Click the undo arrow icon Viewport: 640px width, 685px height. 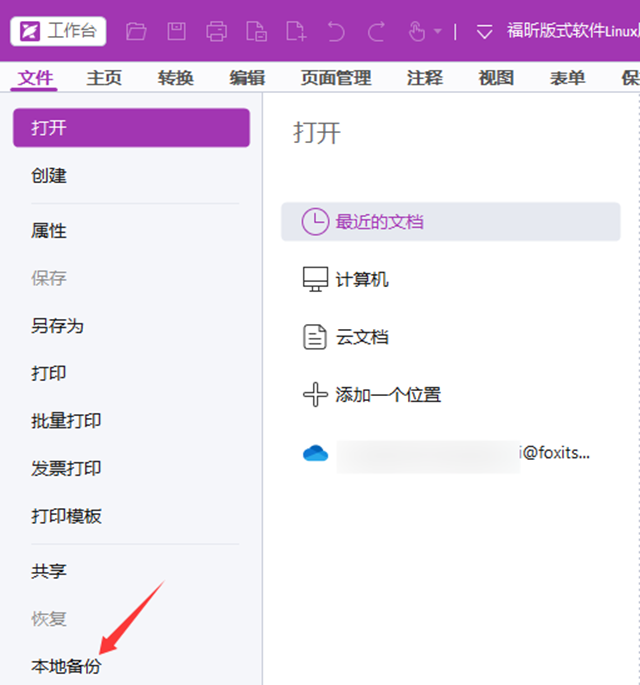pos(336,31)
